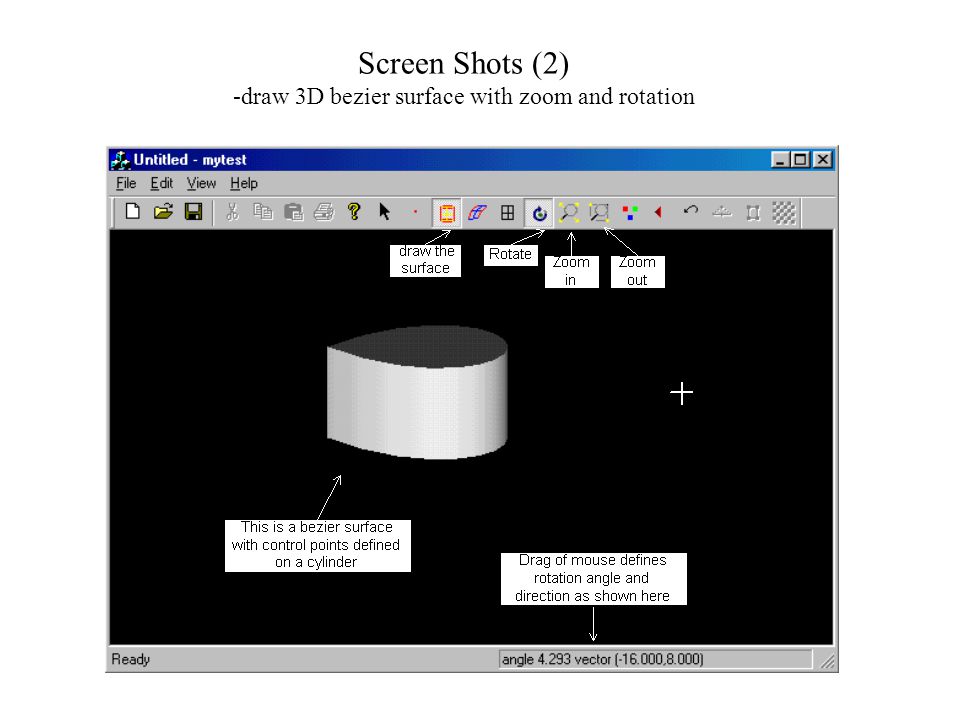The image size is (960, 720).
Task: Click the grayed plane icon after undo
Action: tap(722, 212)
